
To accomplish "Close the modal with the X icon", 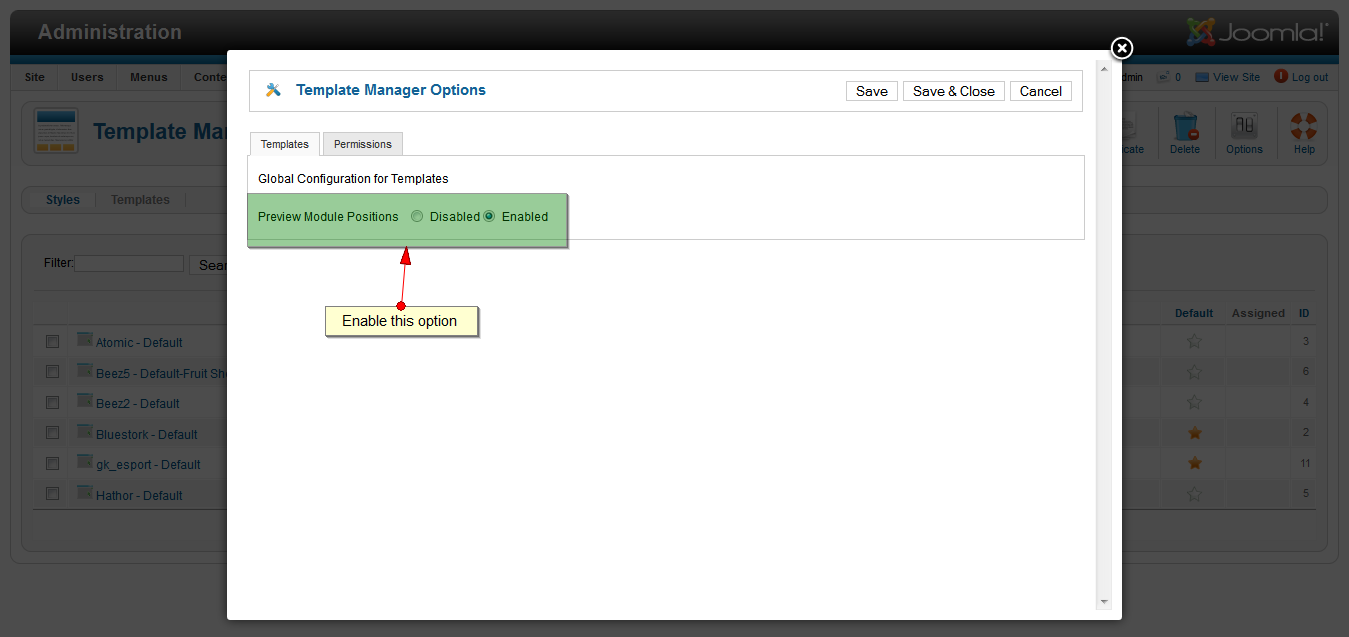I will click(x=1122, y=48).
